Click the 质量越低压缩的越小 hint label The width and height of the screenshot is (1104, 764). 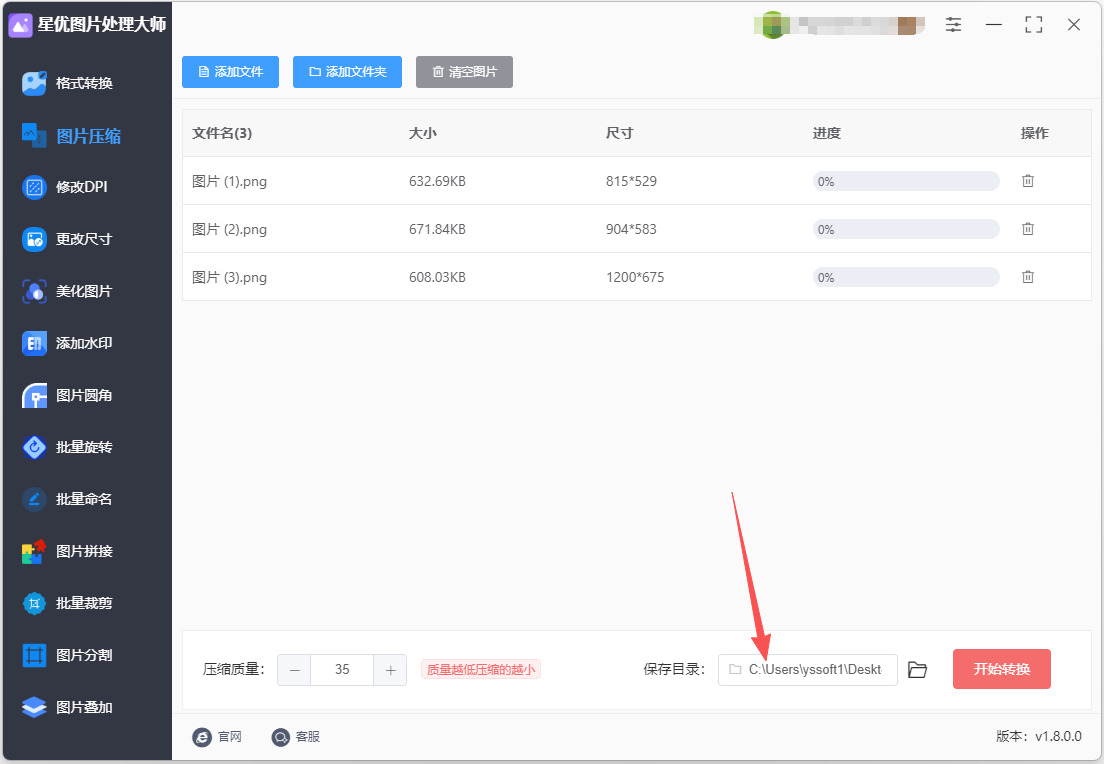pyautogui.click(x=481, y=670)
